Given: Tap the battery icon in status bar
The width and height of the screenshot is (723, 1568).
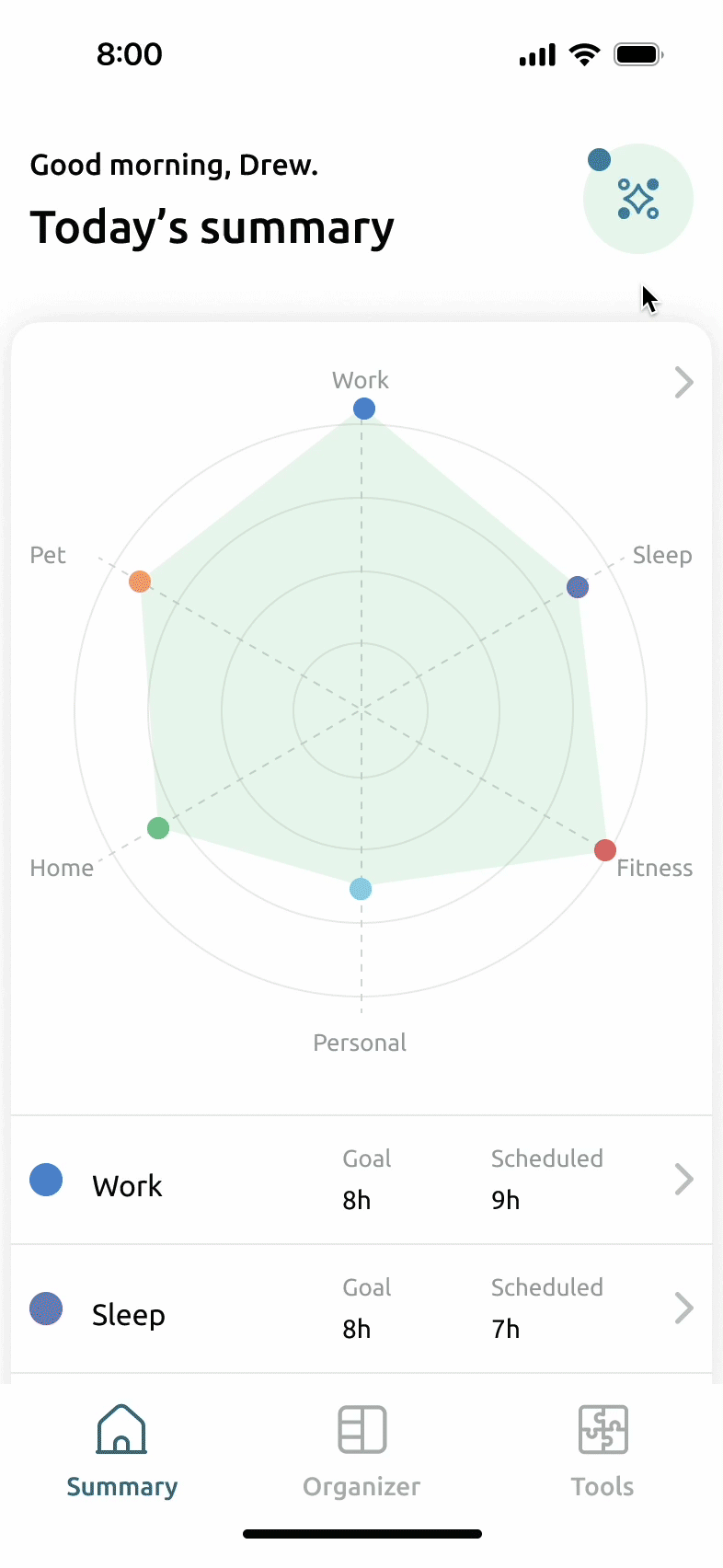Looking at the screenshot, I should tap(639, 54).
